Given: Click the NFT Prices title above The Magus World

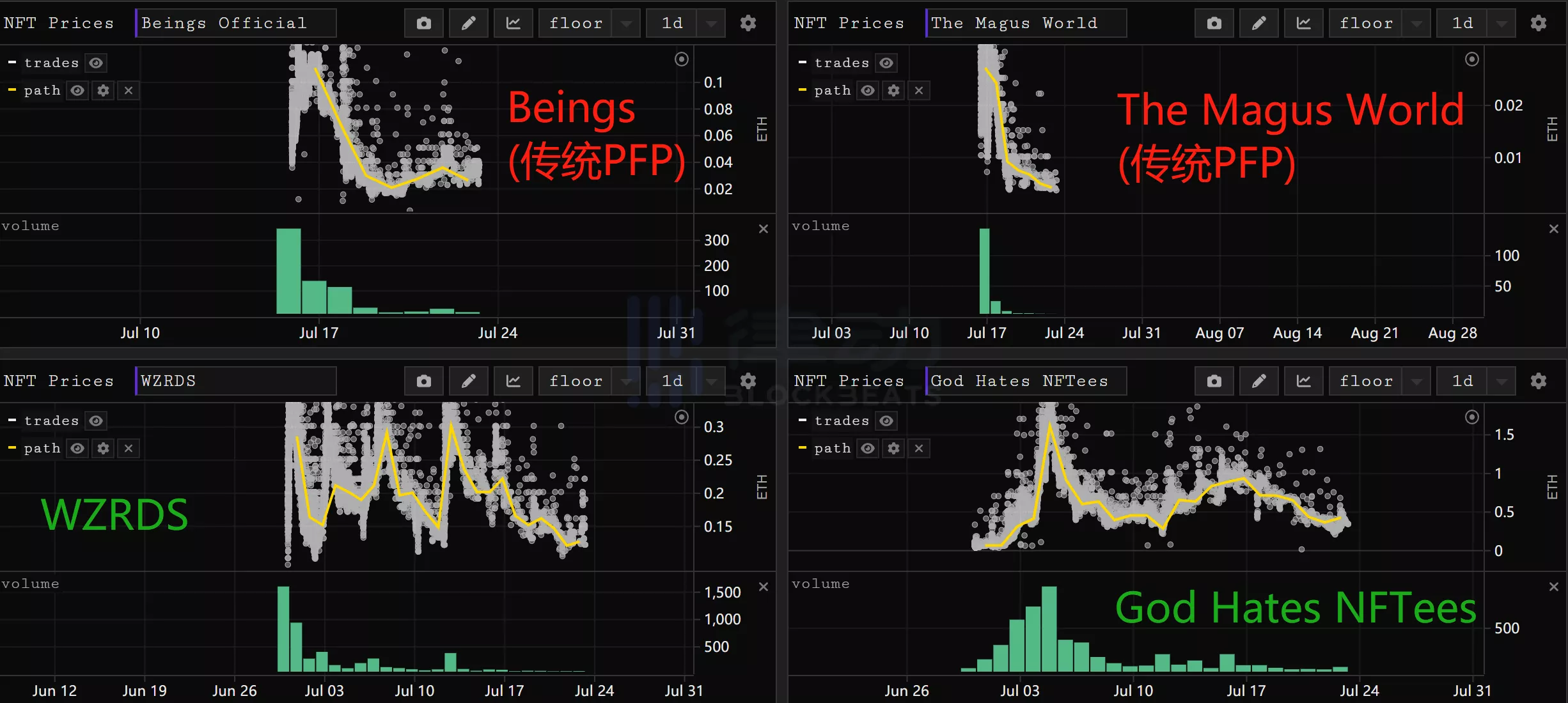Looking at the screenshot, I should 849,24.
